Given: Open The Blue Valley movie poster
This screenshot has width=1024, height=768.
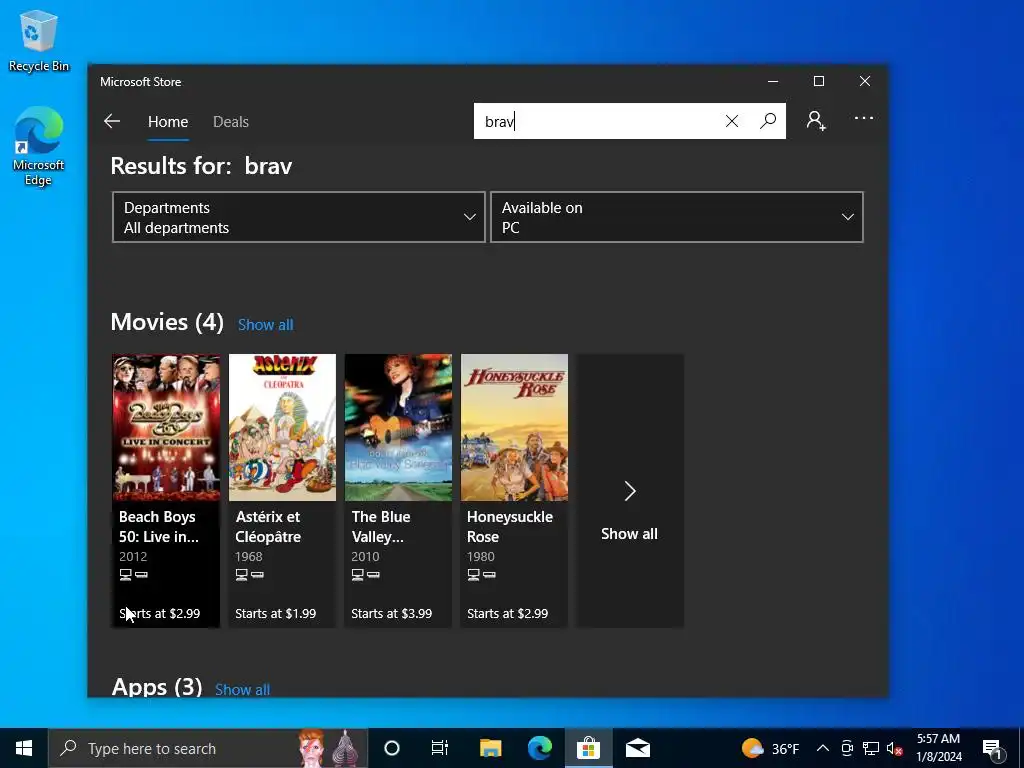Looking at the screenshot, I should [x=398, y=428].
